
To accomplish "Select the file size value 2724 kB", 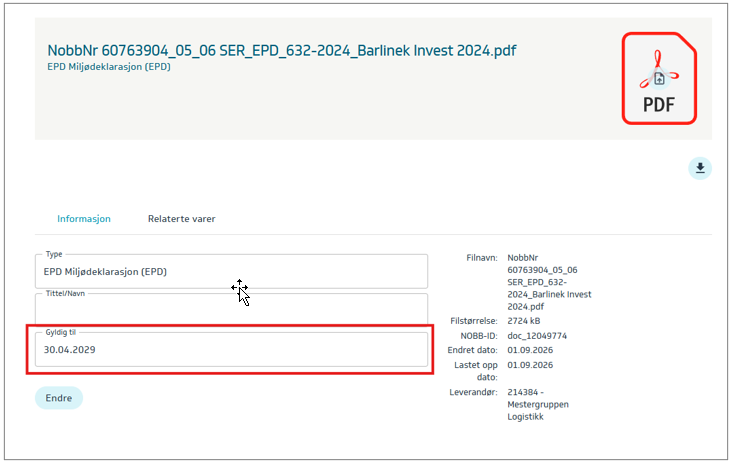I will point(524,321).
